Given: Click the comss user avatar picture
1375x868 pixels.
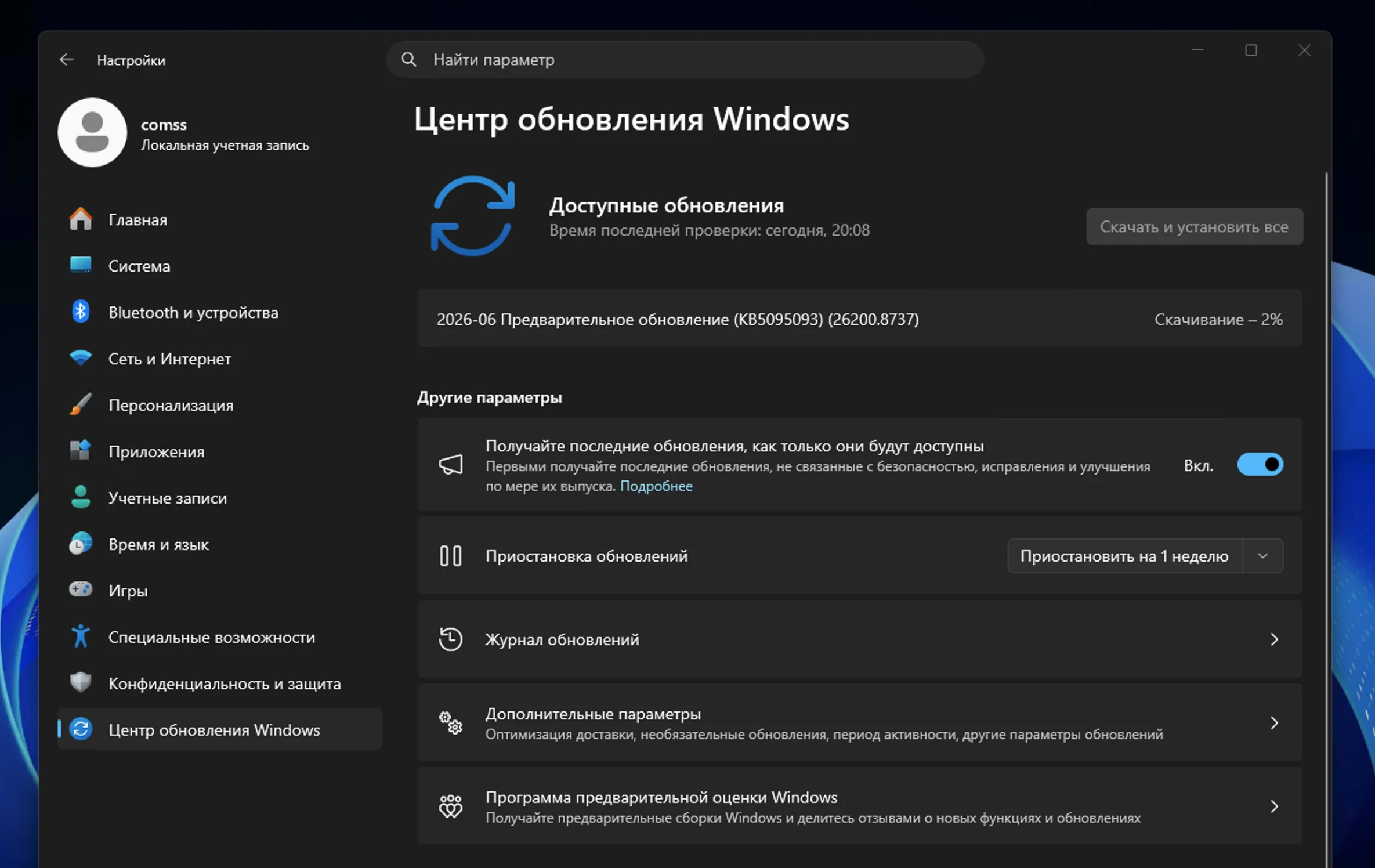Looking at the screenshot, I should [x=92, y=132].
